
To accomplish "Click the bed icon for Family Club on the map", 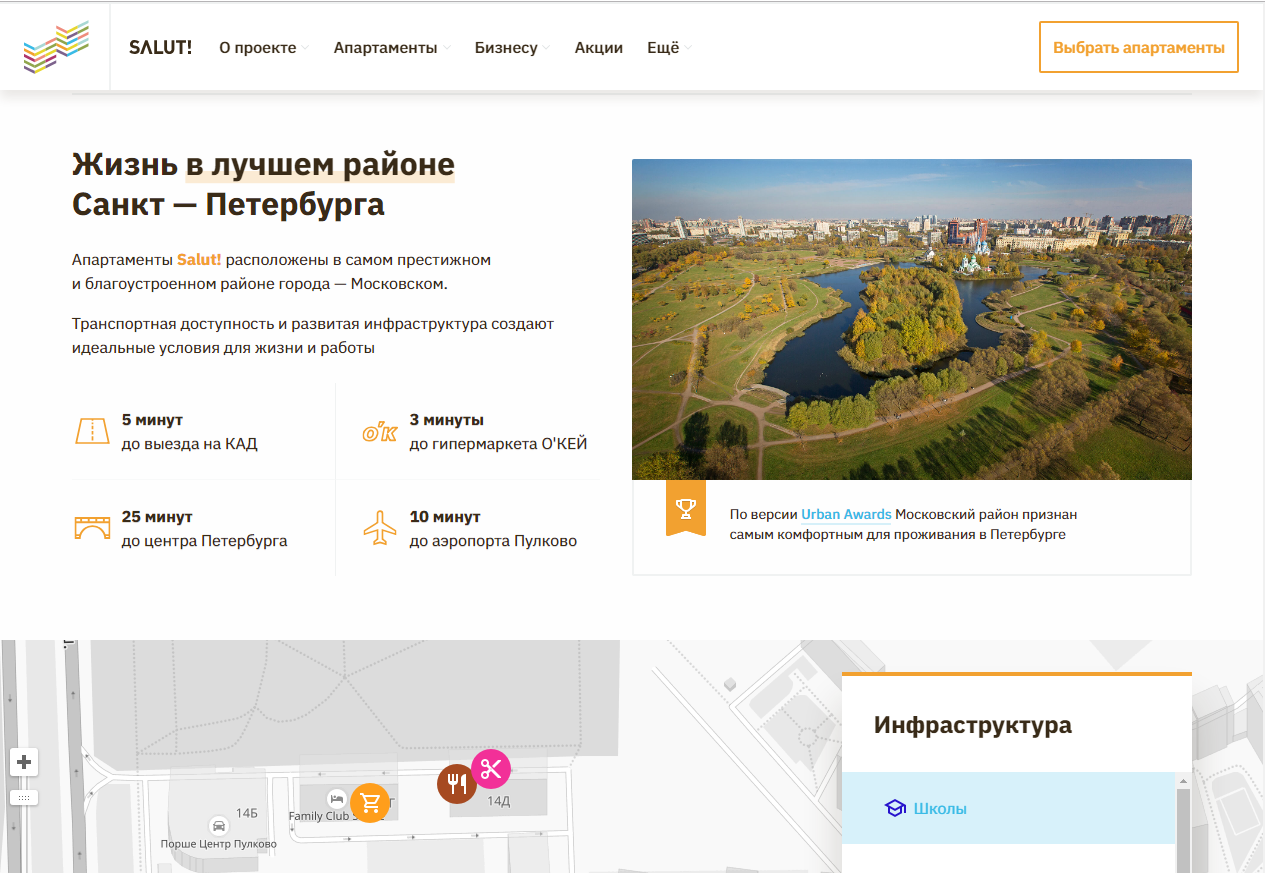I will (337, 798).
